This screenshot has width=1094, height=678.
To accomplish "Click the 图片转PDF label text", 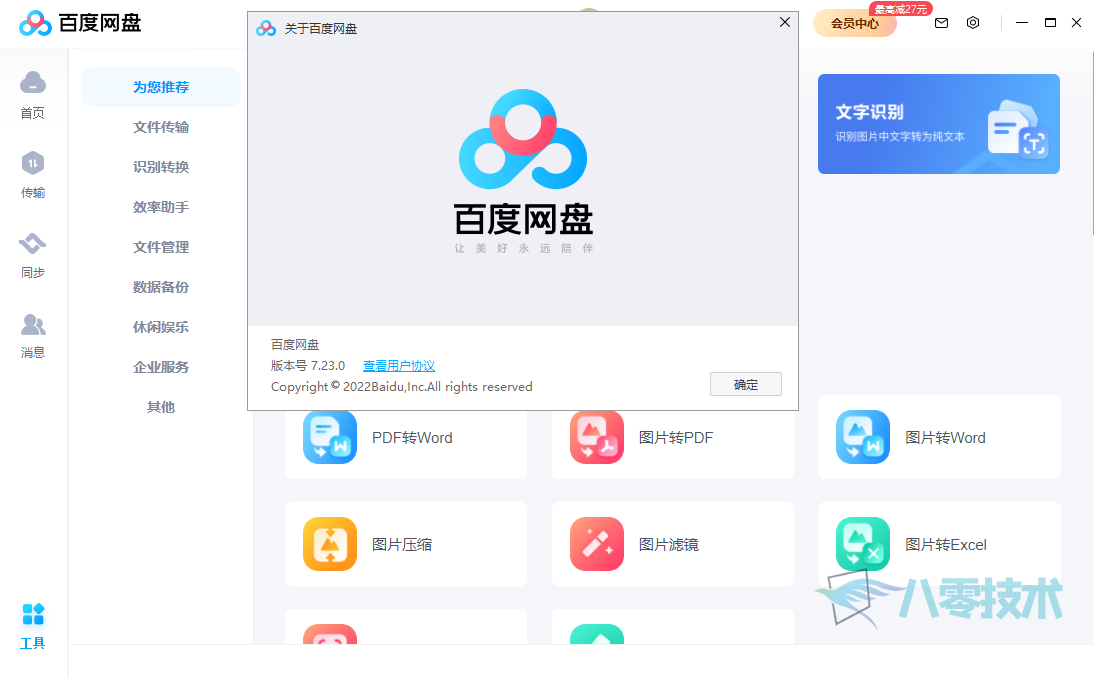I will (x=676, y=438).
